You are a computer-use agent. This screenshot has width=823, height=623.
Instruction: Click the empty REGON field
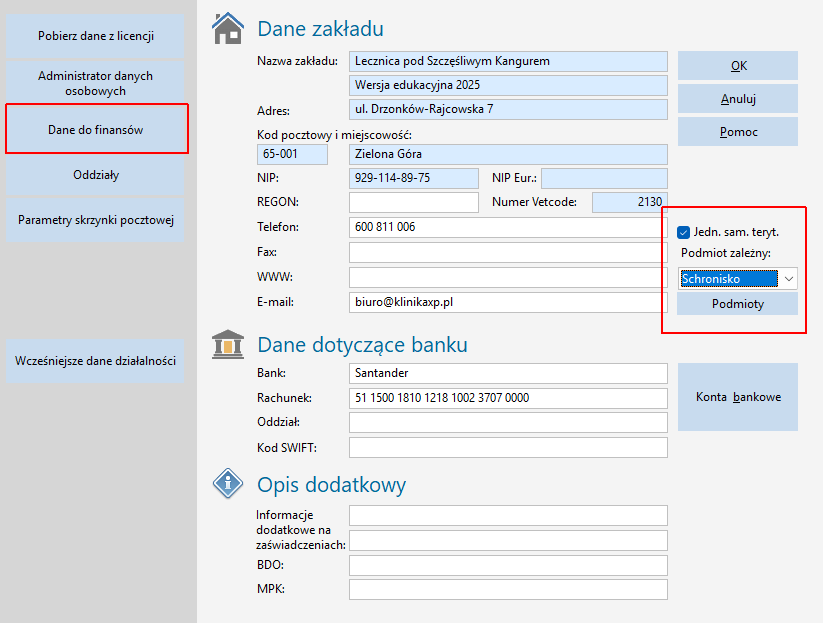(414, 203)
